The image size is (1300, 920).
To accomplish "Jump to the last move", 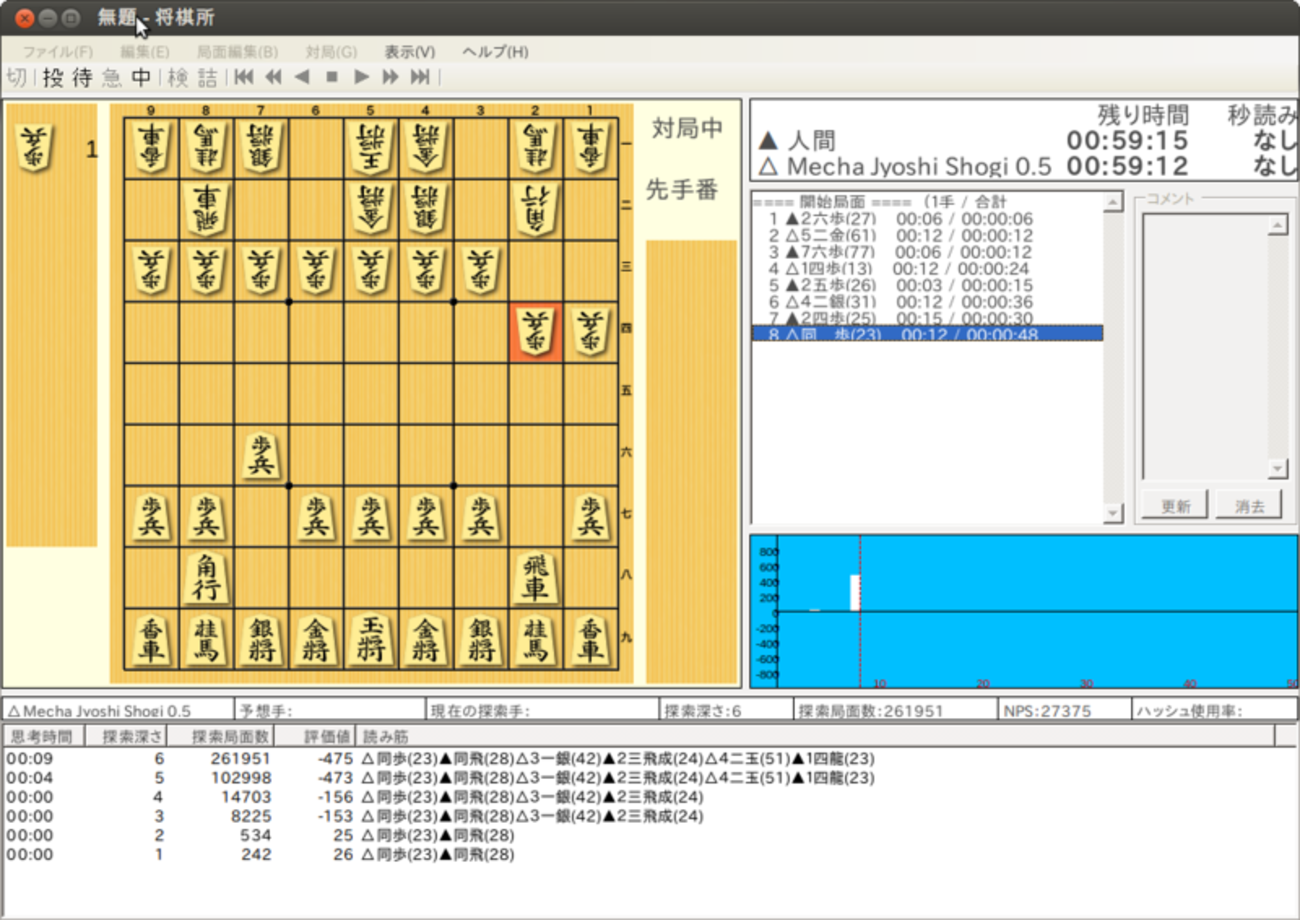I will pyautogui.click(x=421, y=77).
